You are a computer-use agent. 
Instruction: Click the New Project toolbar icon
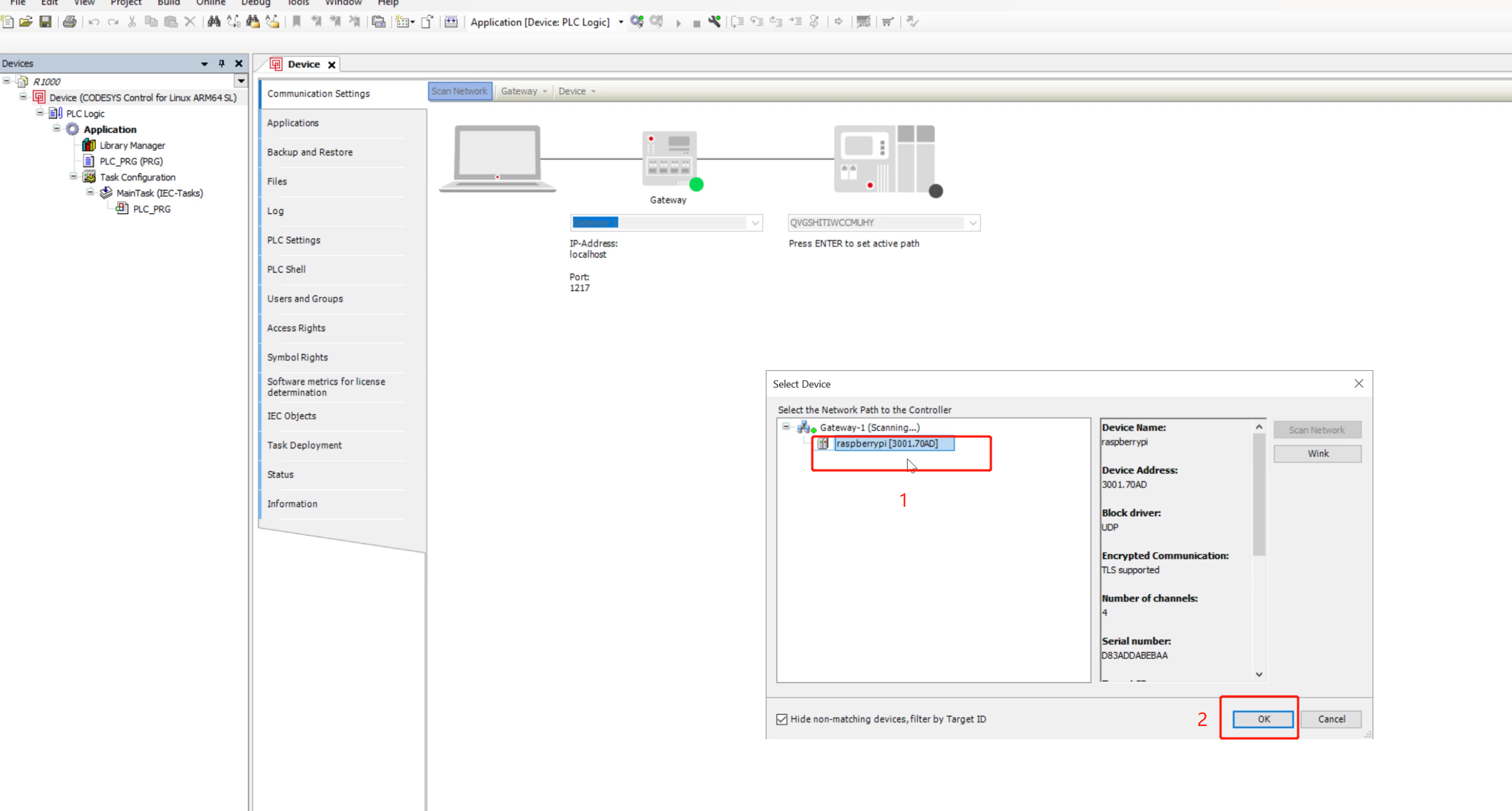click(x=7, y=22)
